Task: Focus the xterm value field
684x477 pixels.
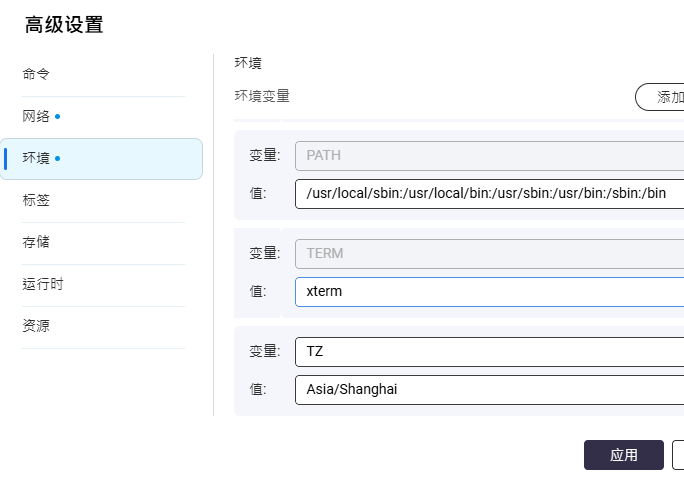Action: click(x=489, y=292)
